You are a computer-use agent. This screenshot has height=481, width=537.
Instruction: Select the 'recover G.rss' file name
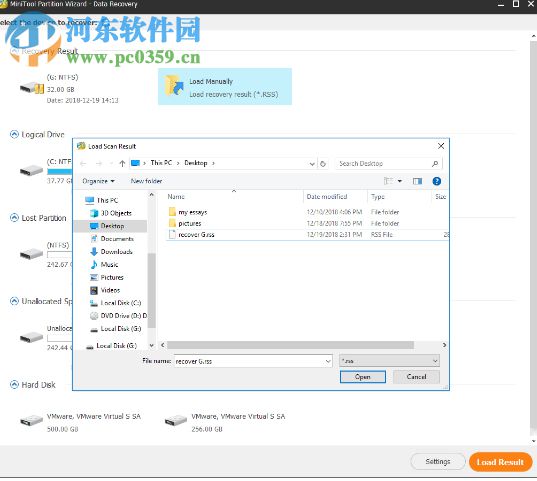click(196, 235)
